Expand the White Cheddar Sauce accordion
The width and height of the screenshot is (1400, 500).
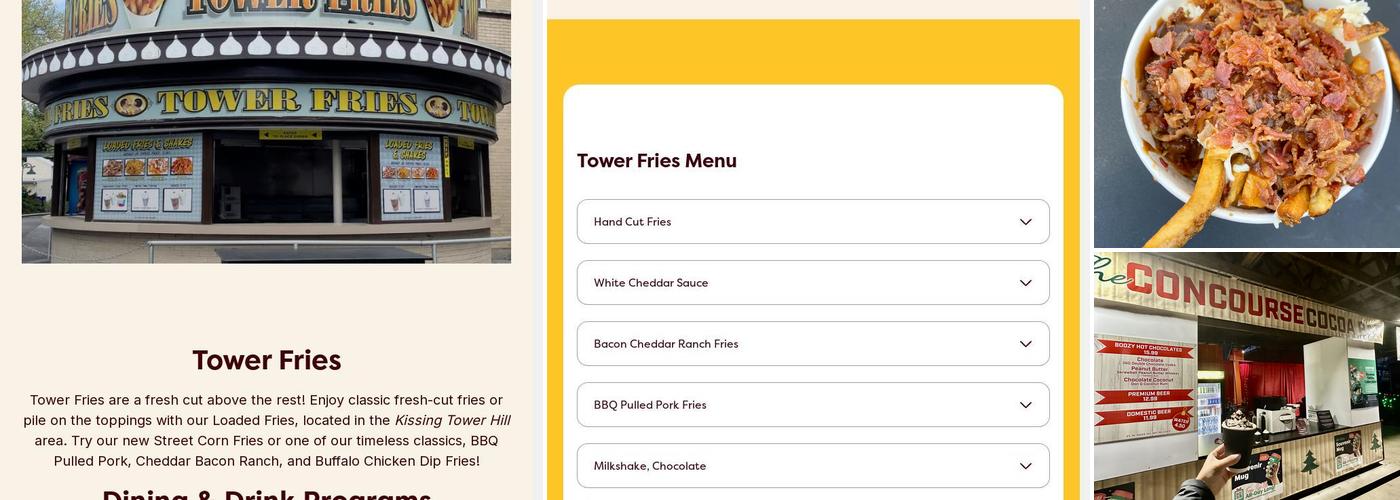[x=813, y=282]
